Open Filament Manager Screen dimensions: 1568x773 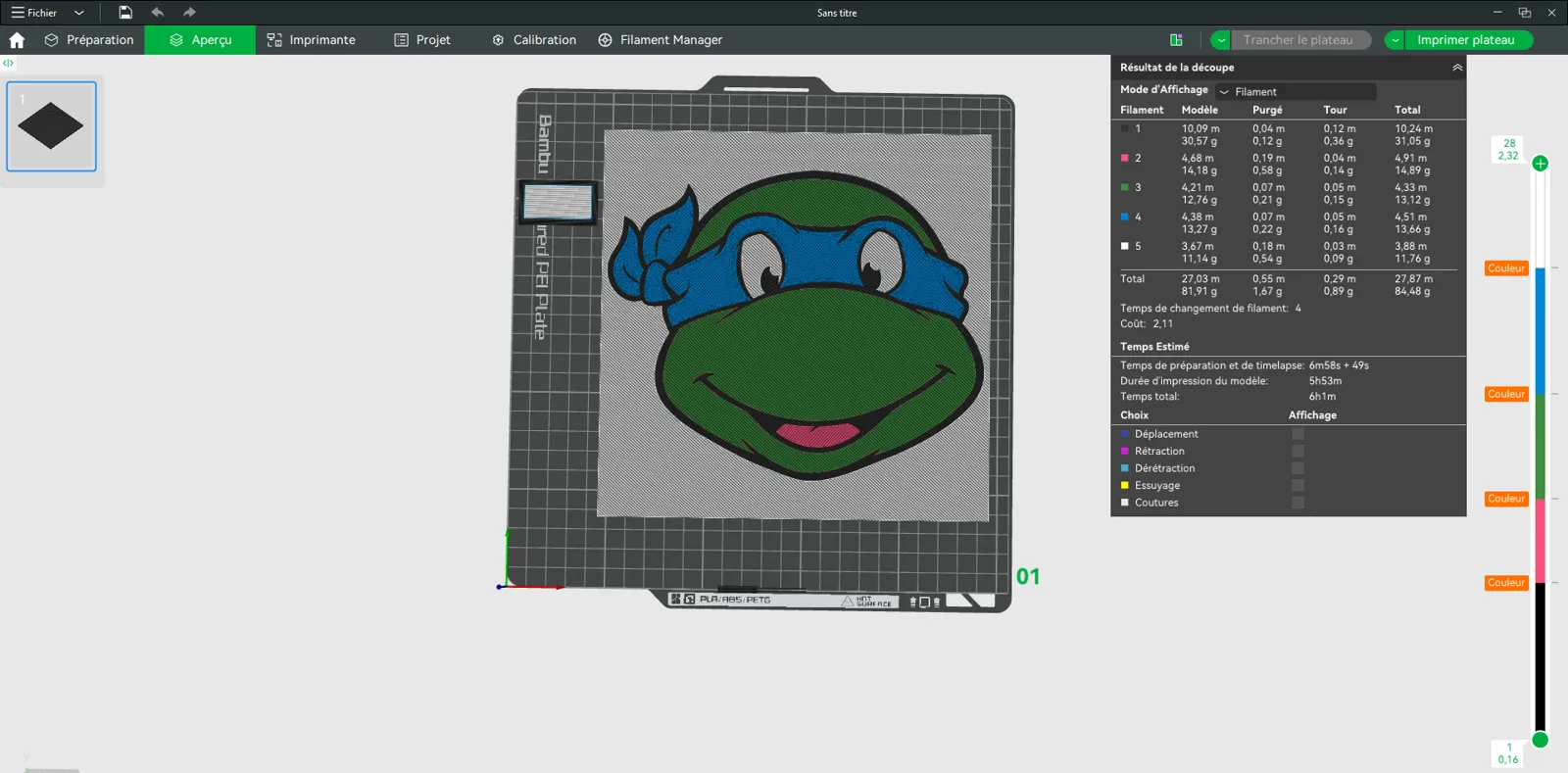(x=661, y=40)
